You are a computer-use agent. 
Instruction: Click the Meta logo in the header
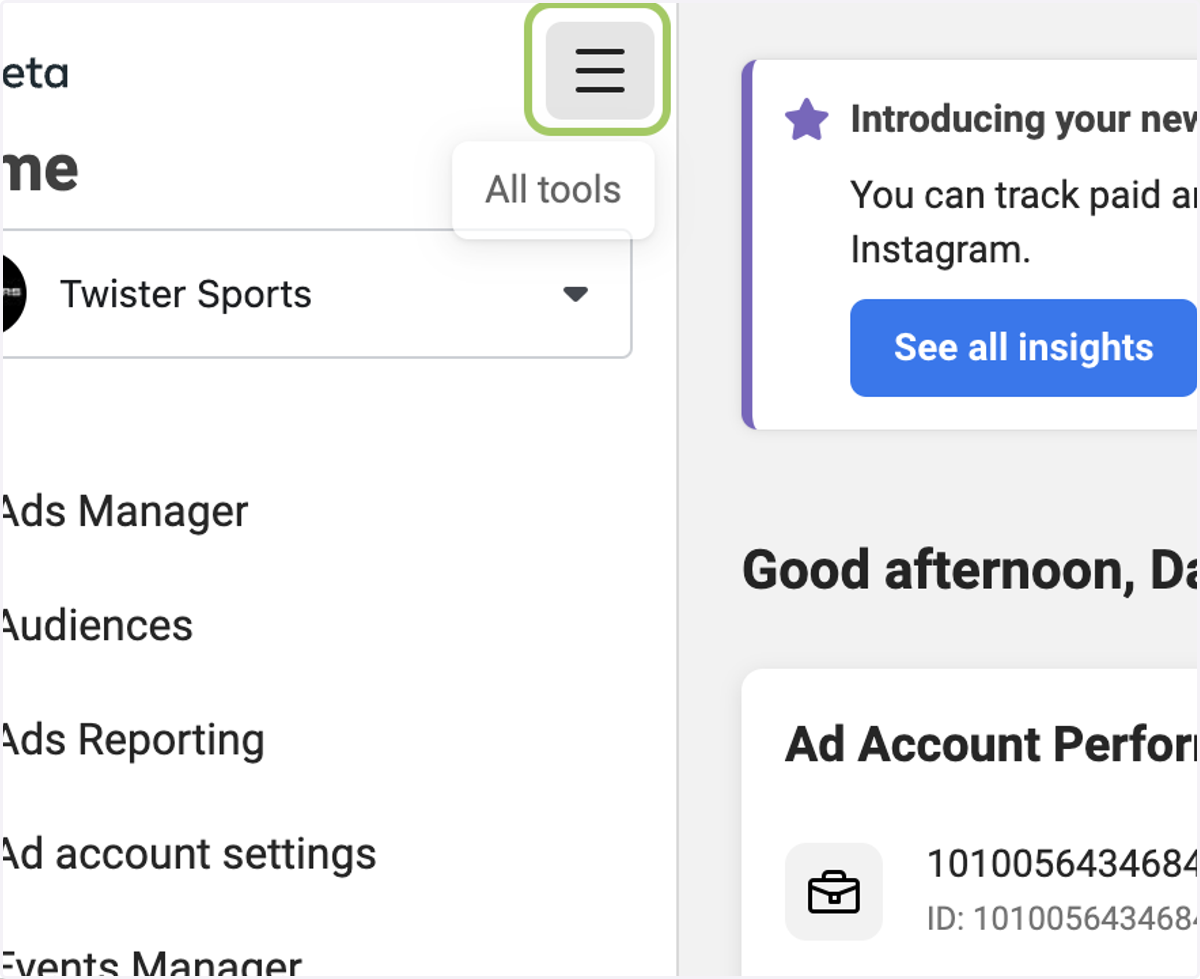tap(34, 73)
